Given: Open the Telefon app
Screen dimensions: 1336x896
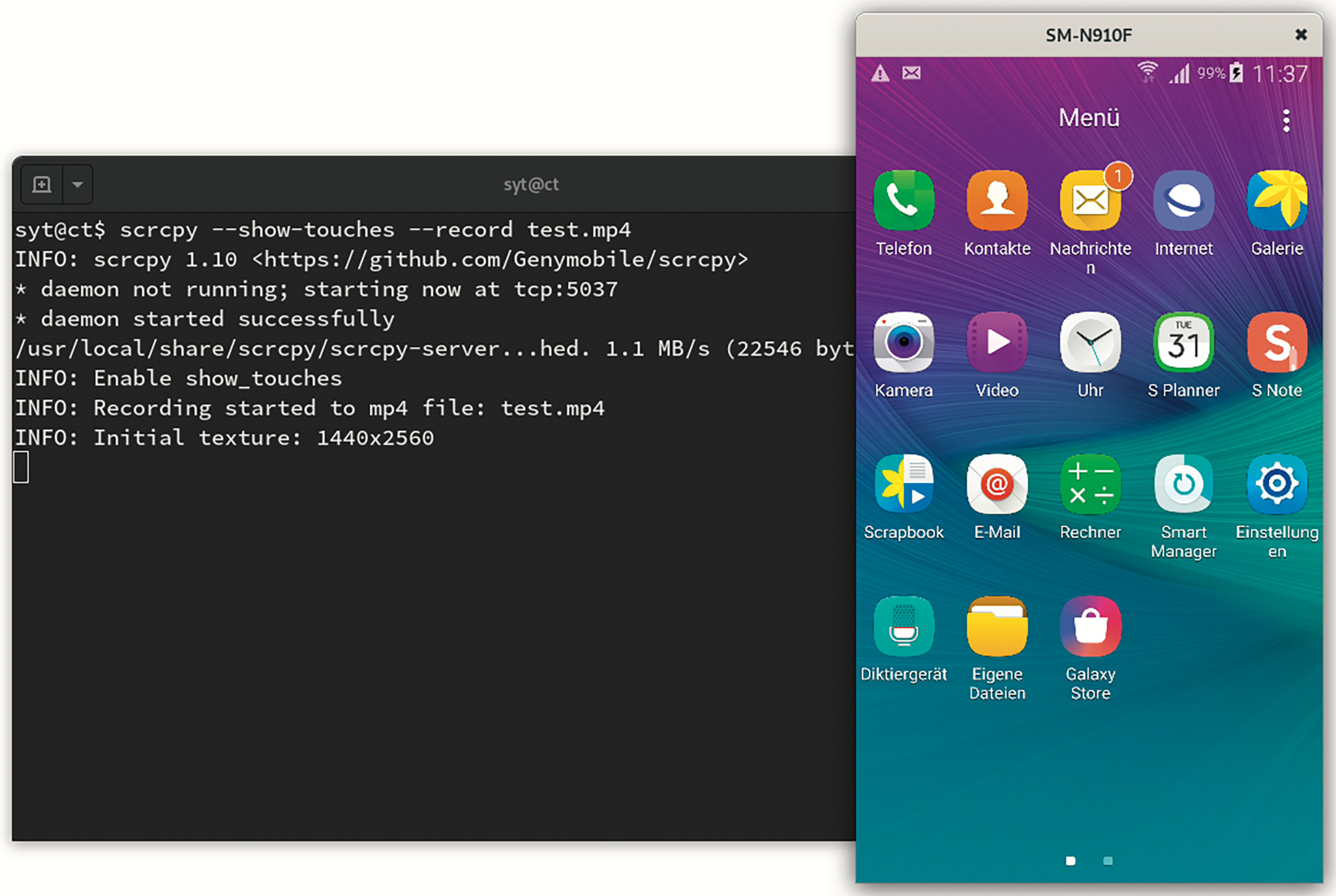Looking at the screenshot, I should tap(903, 200).
